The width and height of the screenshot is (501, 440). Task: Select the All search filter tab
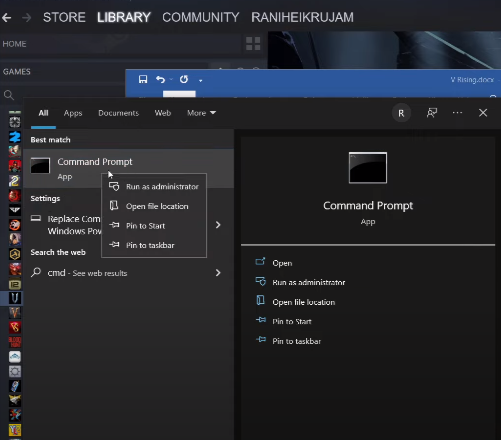(x=43, y=113)
